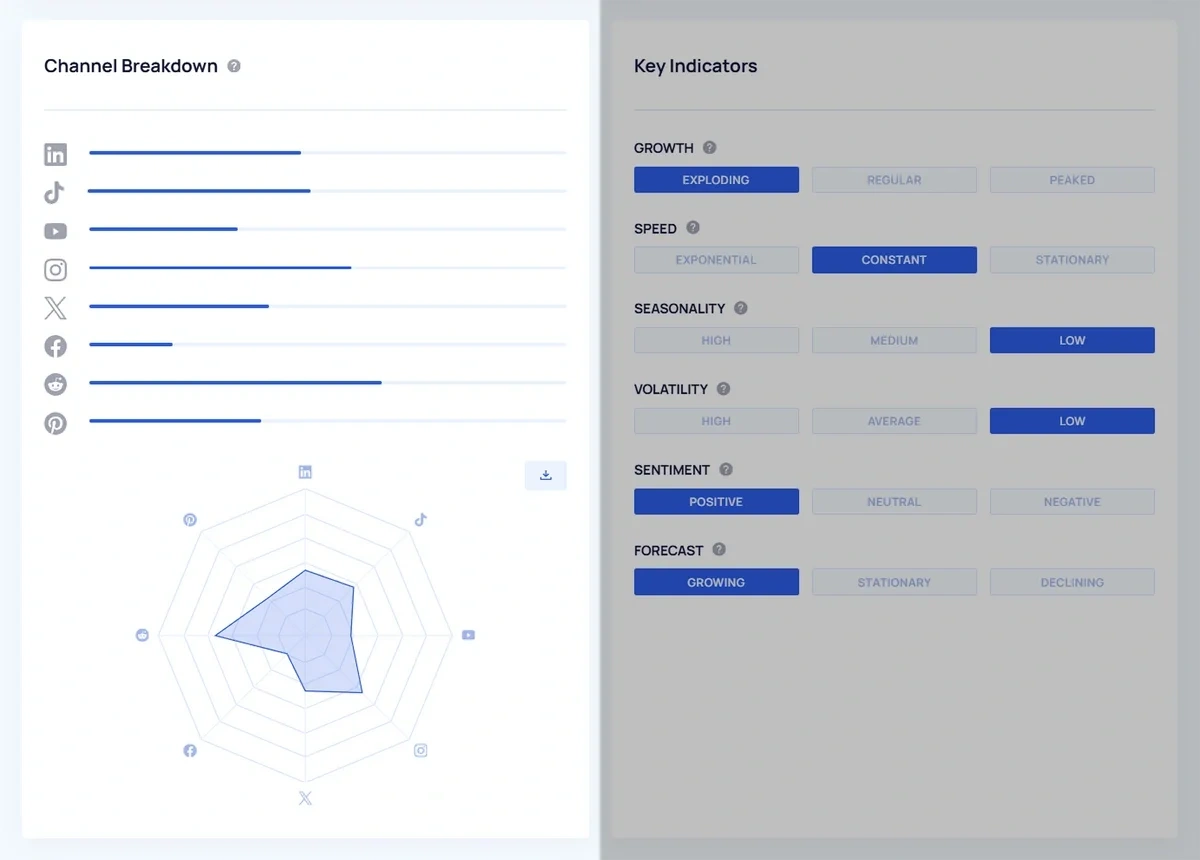Click the TikTok icon in the channel list

pos(55,192)
